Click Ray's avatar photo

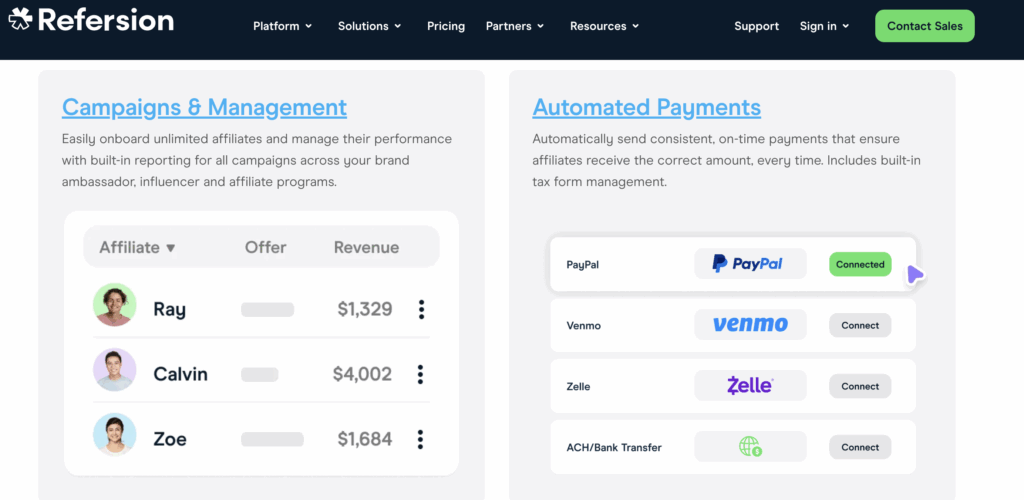[x=114, y=305]
